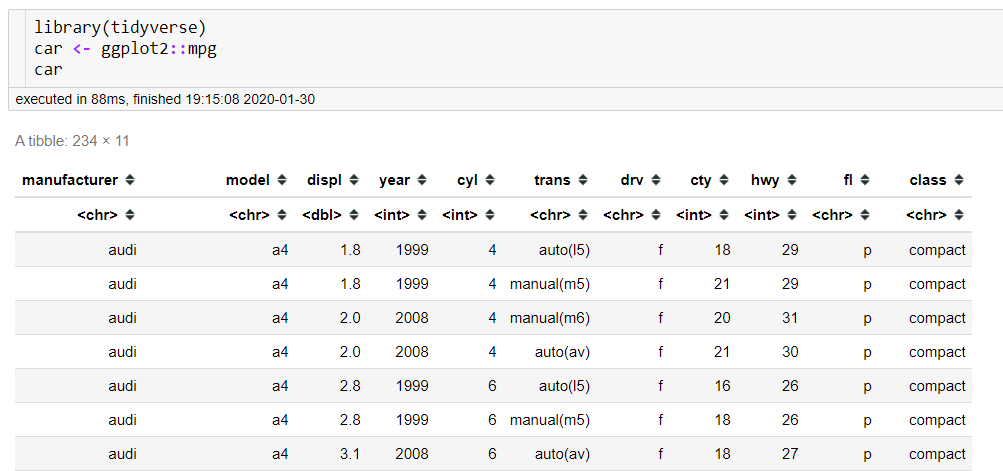Click the executed time status line
1003x471 pixels.
pyautogui.click(x=166, y=100)
